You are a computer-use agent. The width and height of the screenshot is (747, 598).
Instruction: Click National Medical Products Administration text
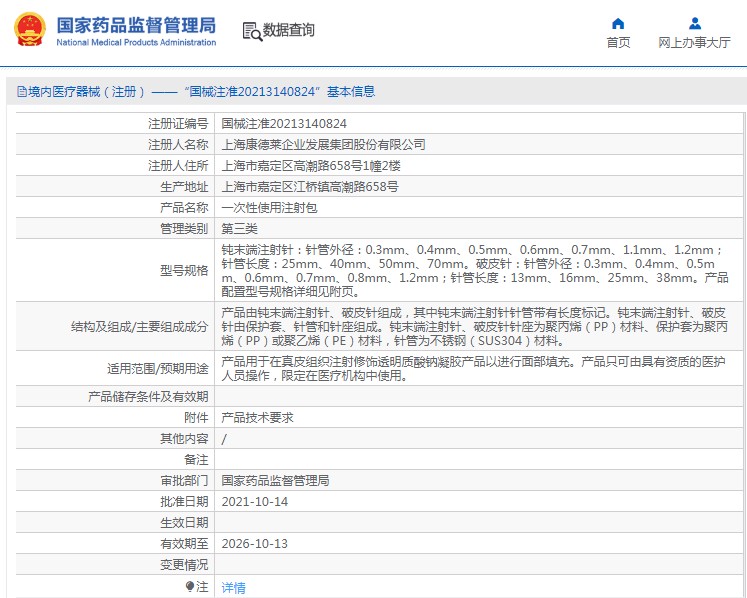click(136, 42)
